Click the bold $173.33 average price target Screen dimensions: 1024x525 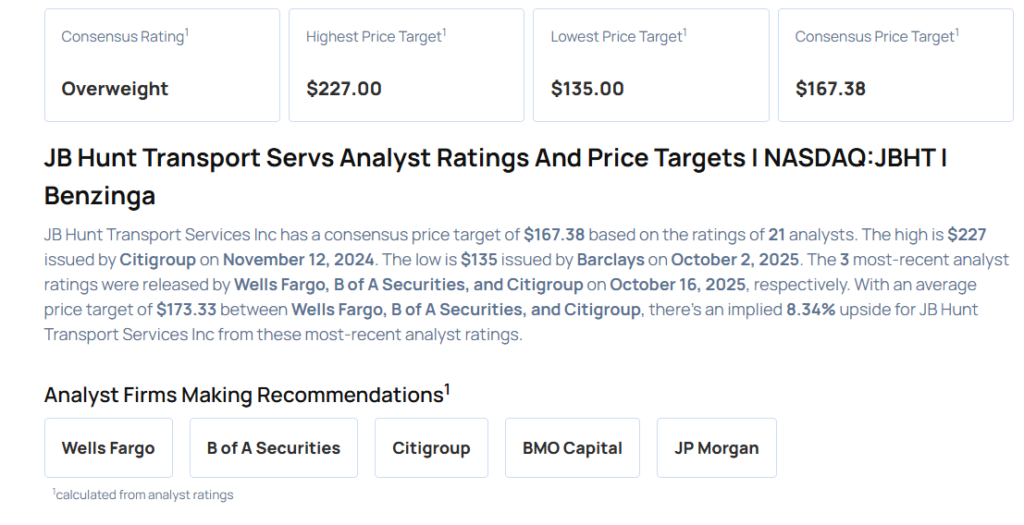coord(190,310)
